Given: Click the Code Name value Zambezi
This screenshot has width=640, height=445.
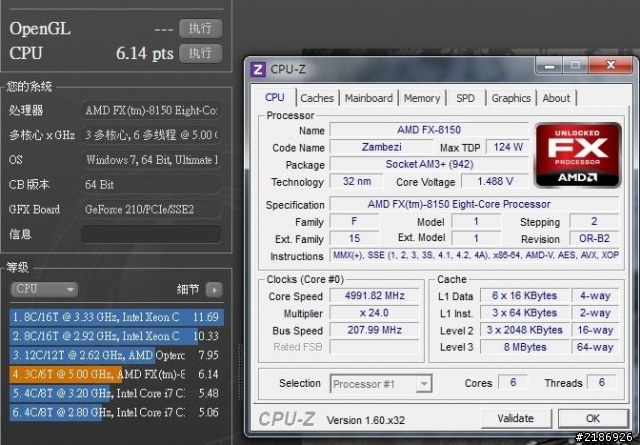Looking at the screenshot, I should pyautogui.click(x=381, y=147).
